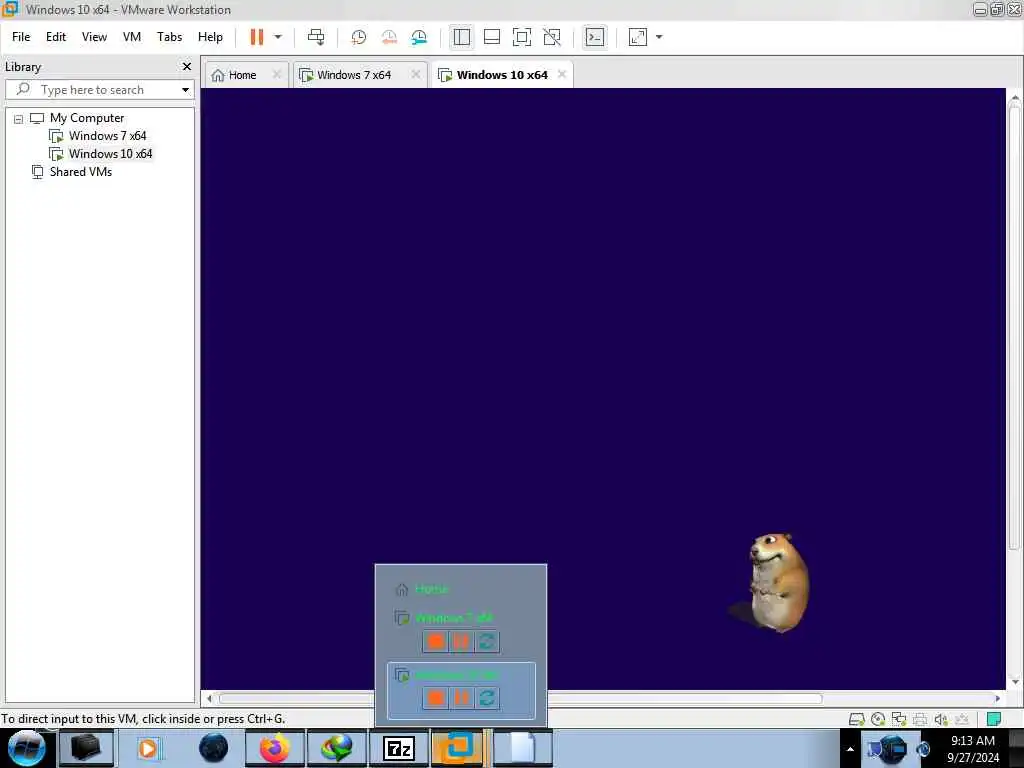
Task: Click the orange Suspend VM toolbar button
Action: pyautogui.click(x=257, y=37)
